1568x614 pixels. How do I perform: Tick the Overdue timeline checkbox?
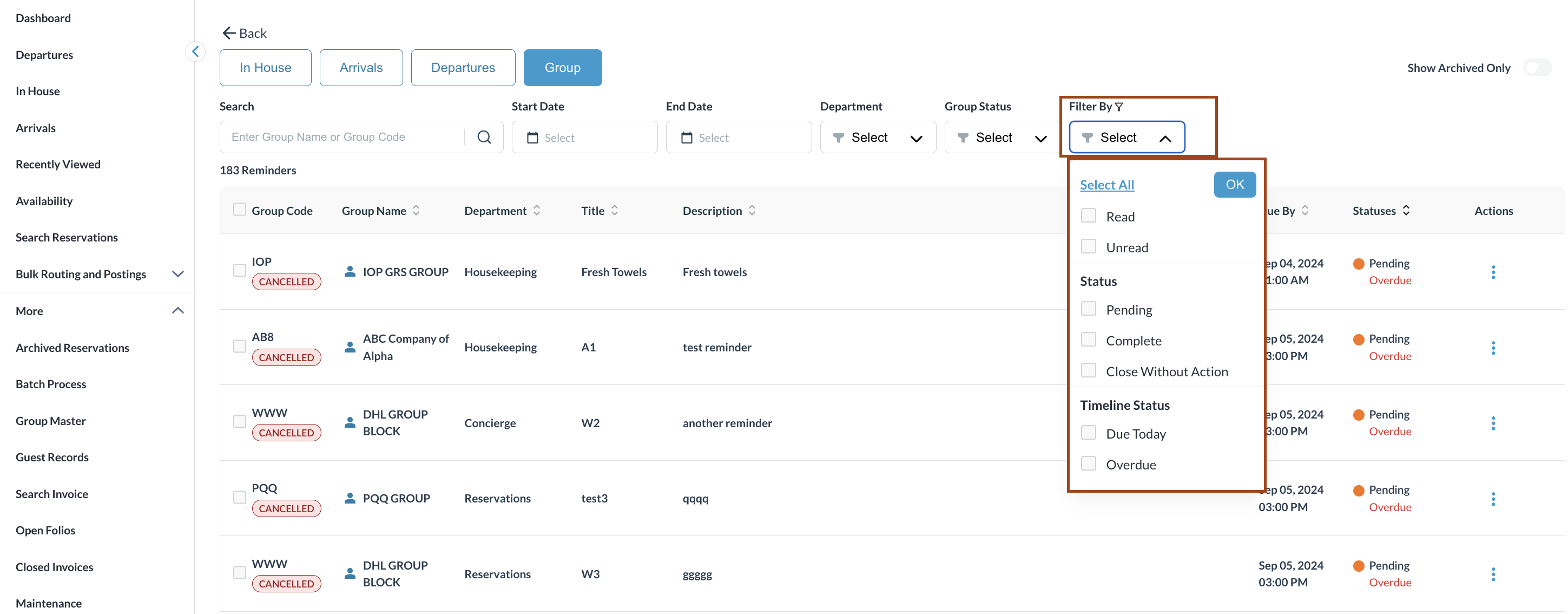1089,463
